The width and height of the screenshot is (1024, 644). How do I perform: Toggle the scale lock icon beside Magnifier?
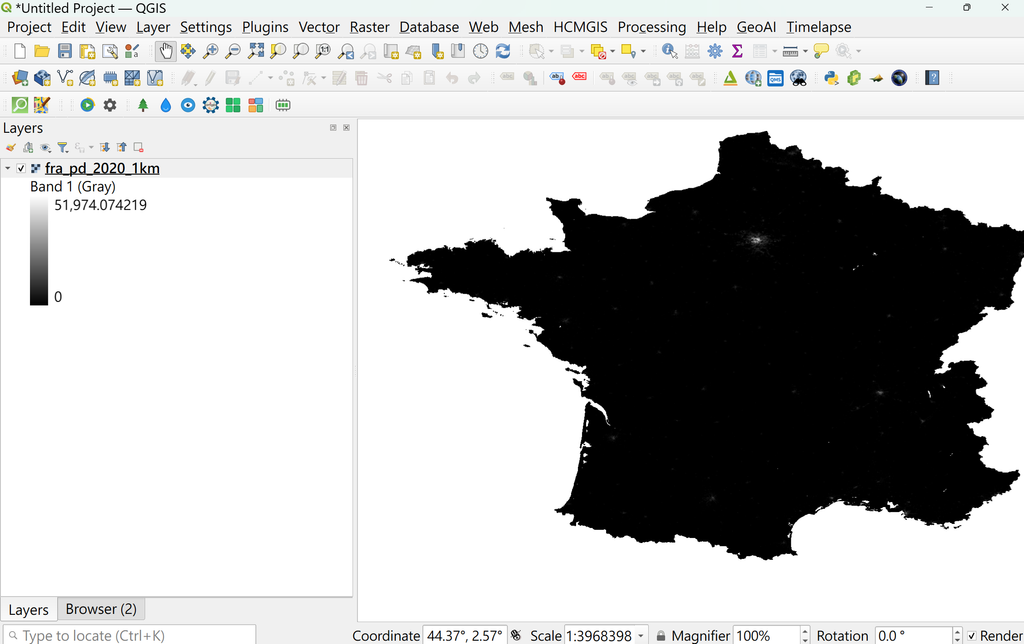[x=661, y=636]
